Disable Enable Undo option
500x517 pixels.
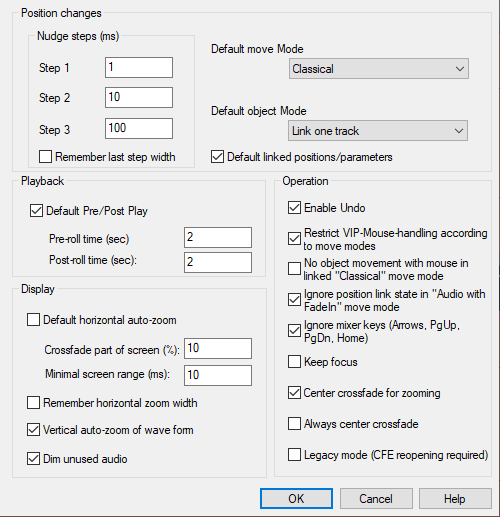pyautogui.click(x=294, y=208)
